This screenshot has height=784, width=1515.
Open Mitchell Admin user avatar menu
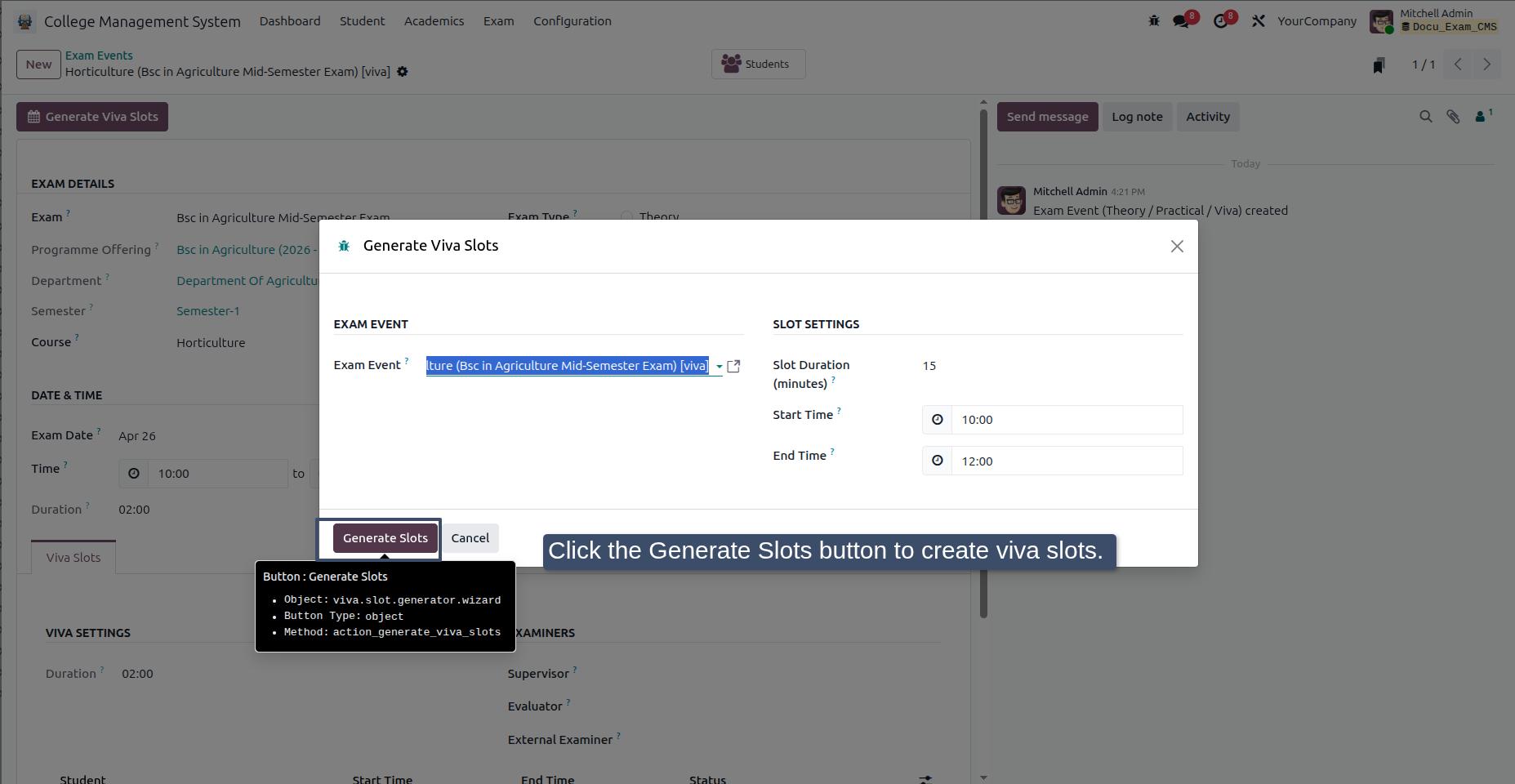coord(1381,21)
